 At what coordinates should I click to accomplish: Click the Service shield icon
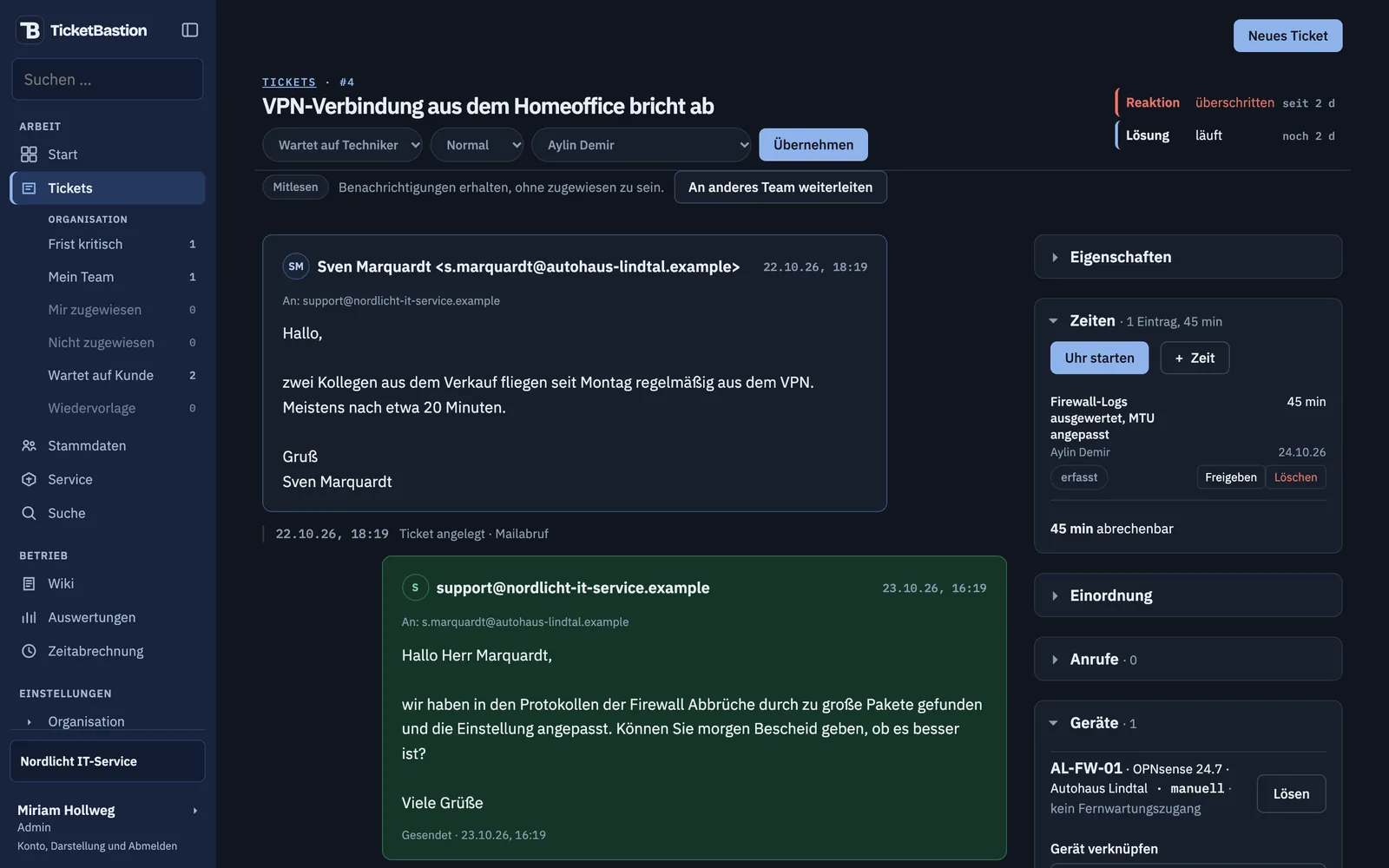(29, 480)
